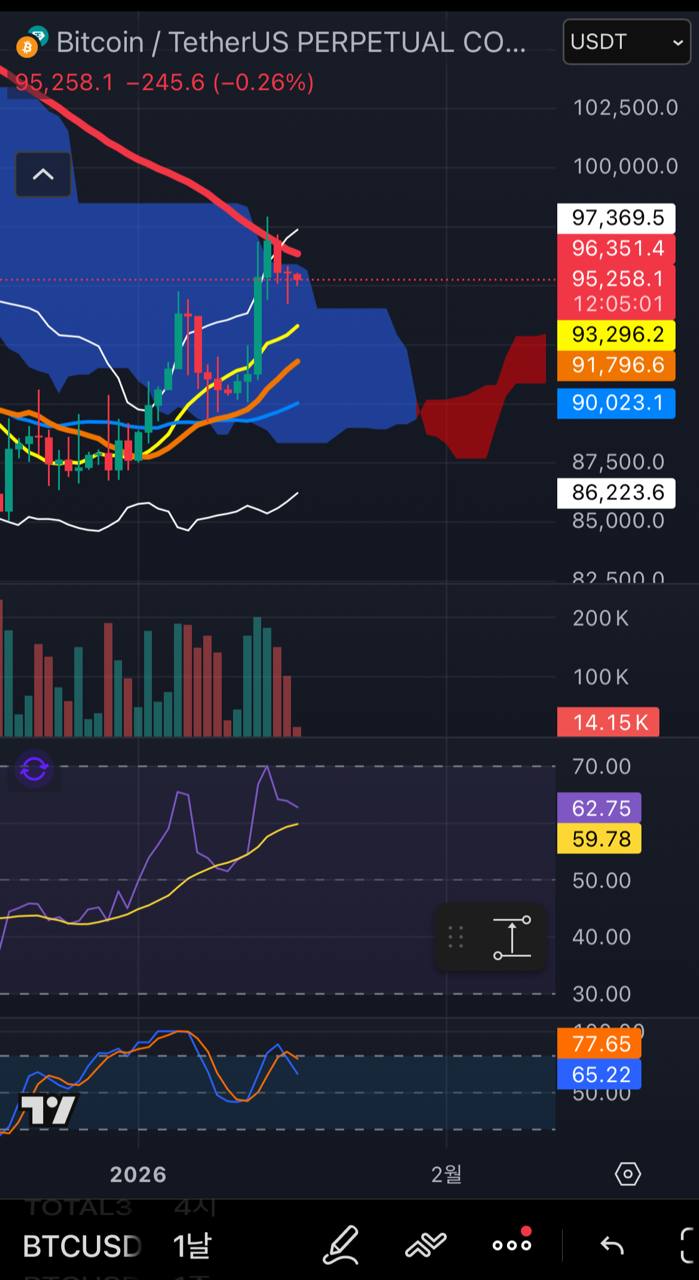Select the yellow 93,296.2 price label
The image size is (699, 1280).
point(616,335)
